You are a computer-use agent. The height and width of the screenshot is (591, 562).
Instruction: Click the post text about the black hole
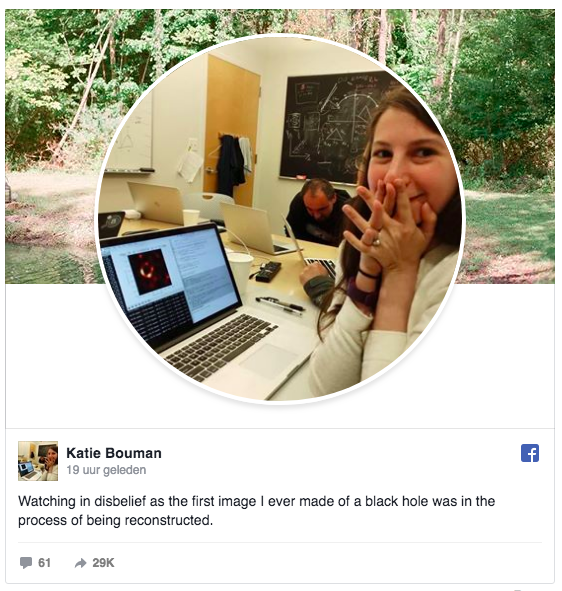coord(256,511)
